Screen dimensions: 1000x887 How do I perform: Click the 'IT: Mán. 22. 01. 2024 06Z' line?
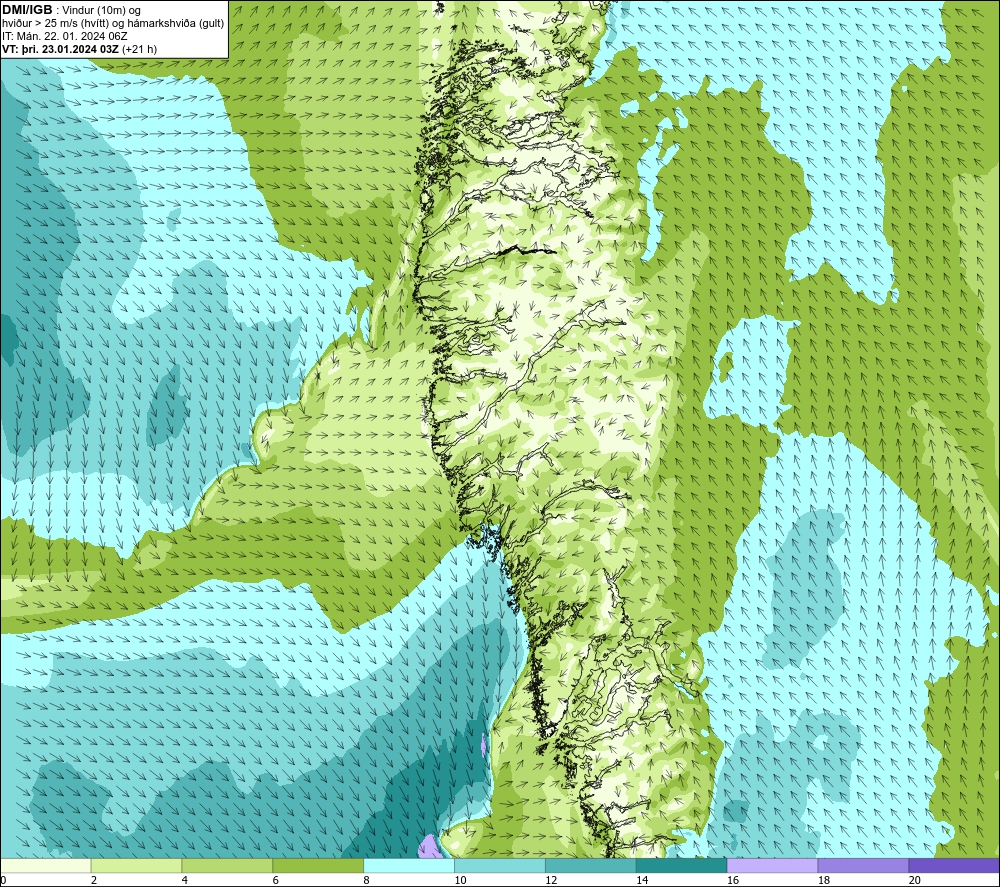coord(64,36)
